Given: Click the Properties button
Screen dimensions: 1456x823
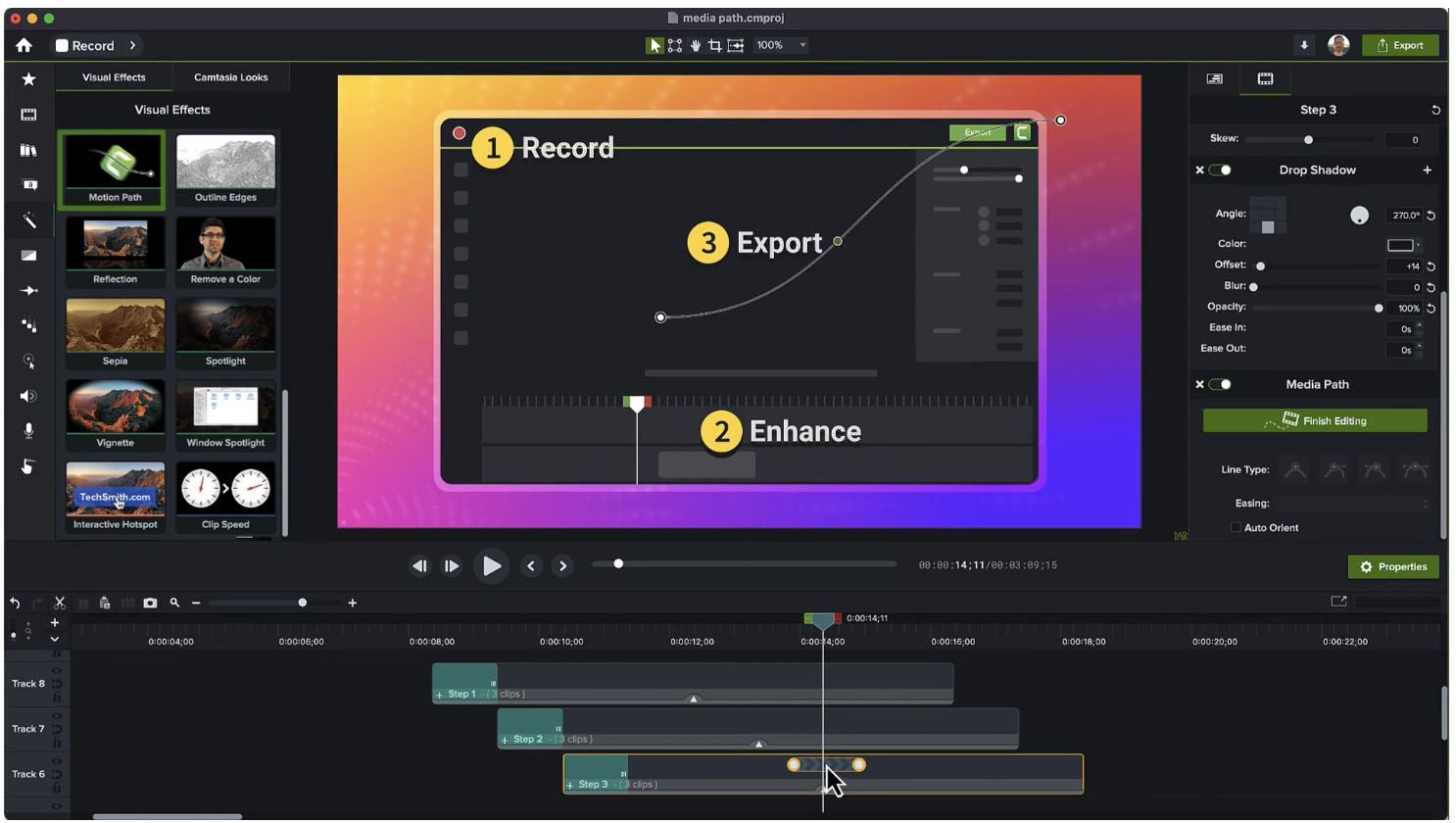Looking at the screenshot, I should (1393, 566).
